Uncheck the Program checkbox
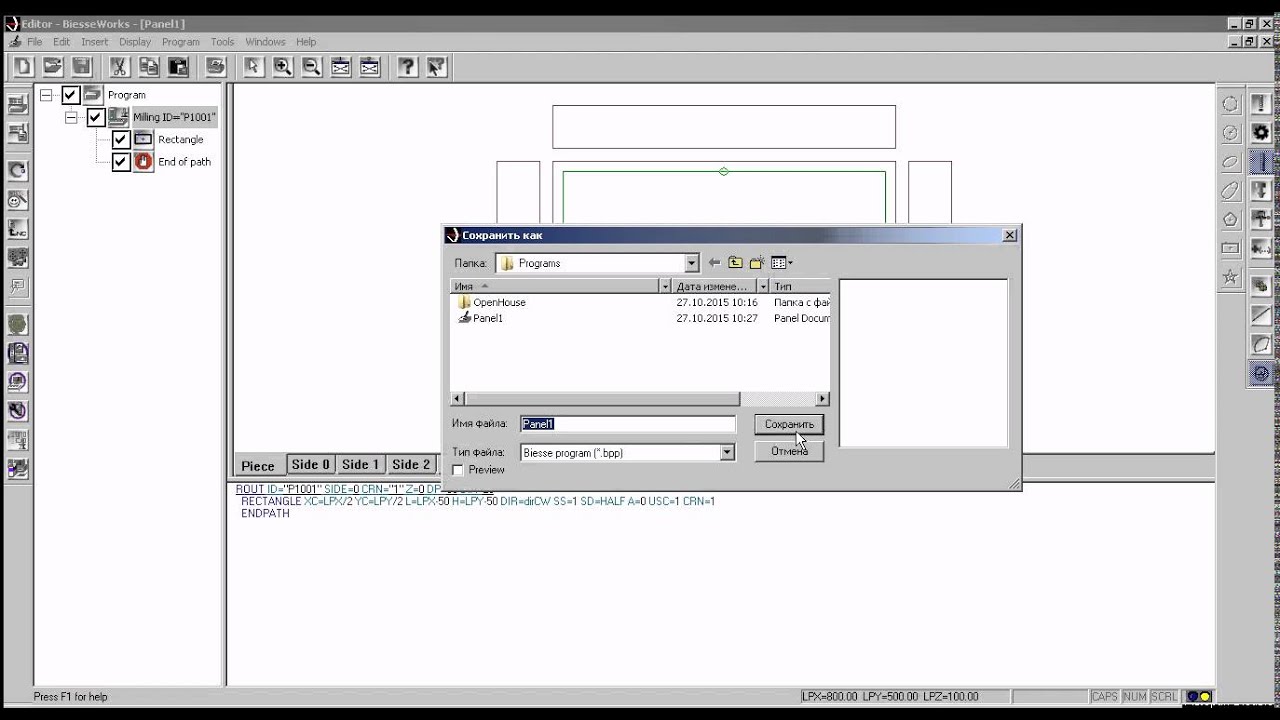Image resolution: width=1280 pixels, height=720 pixels. tap(70, 95)
